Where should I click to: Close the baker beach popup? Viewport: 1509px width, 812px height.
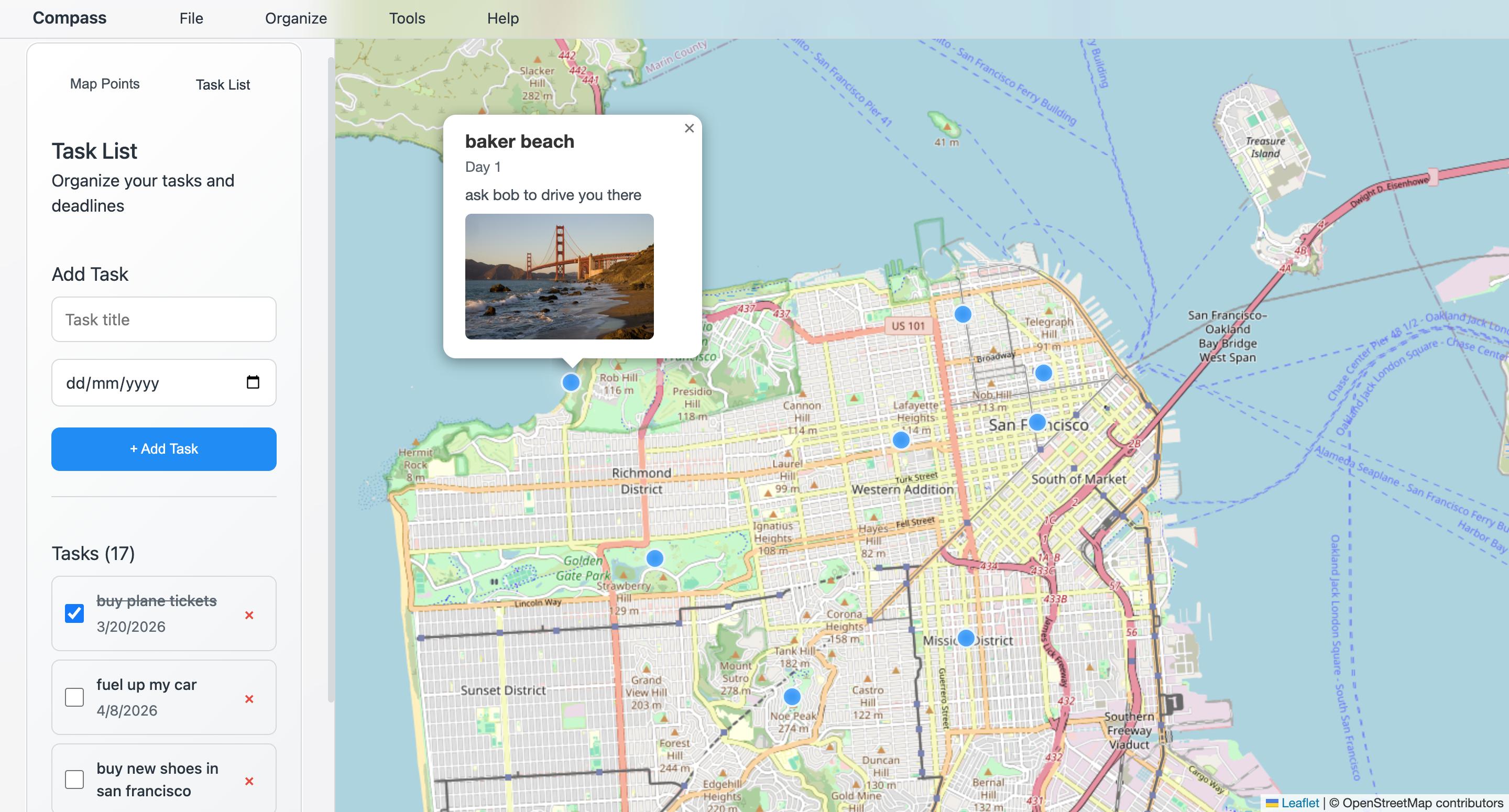point(689,128)
